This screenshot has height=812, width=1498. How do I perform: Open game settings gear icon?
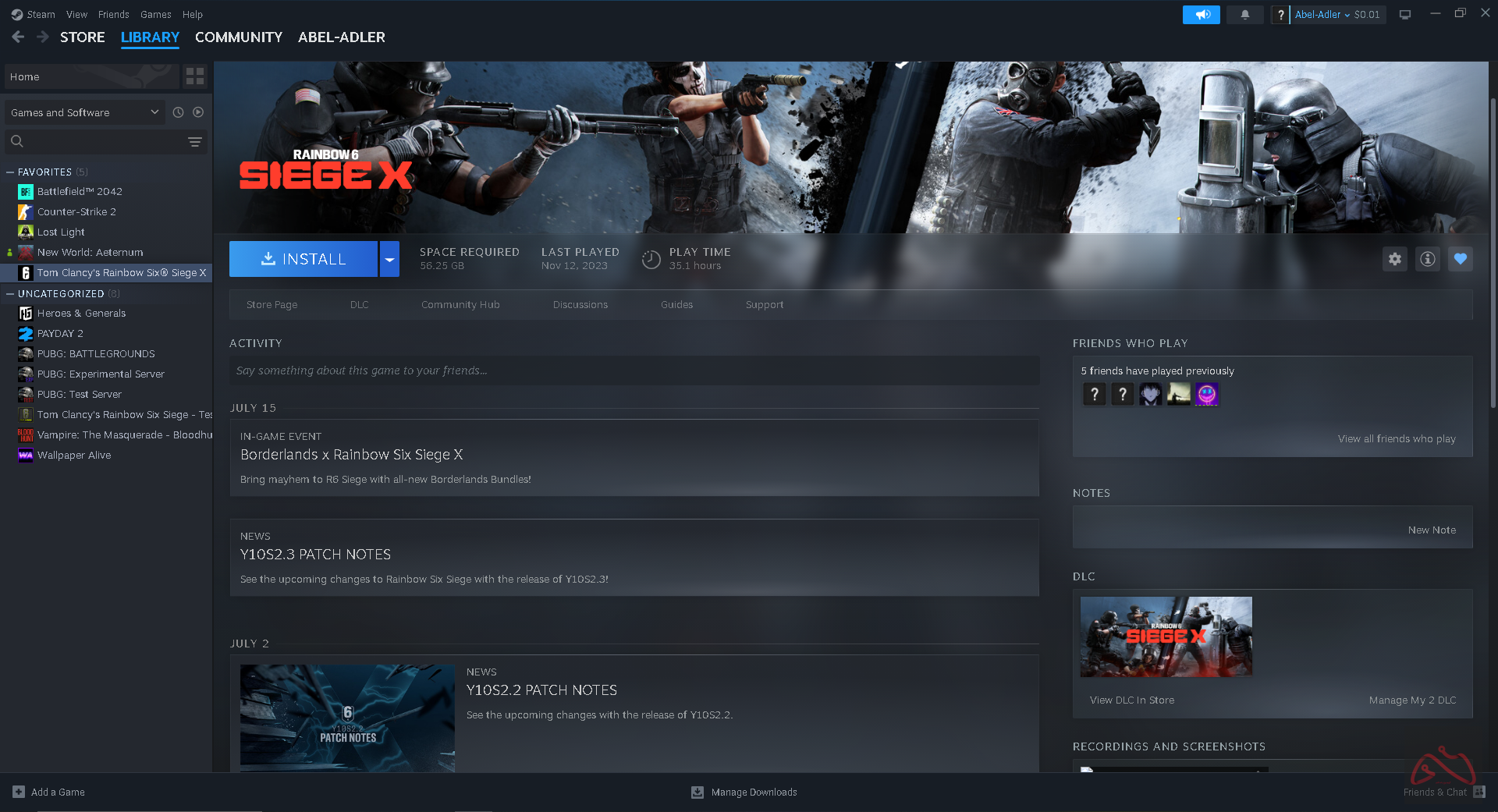click(1394, 259)
